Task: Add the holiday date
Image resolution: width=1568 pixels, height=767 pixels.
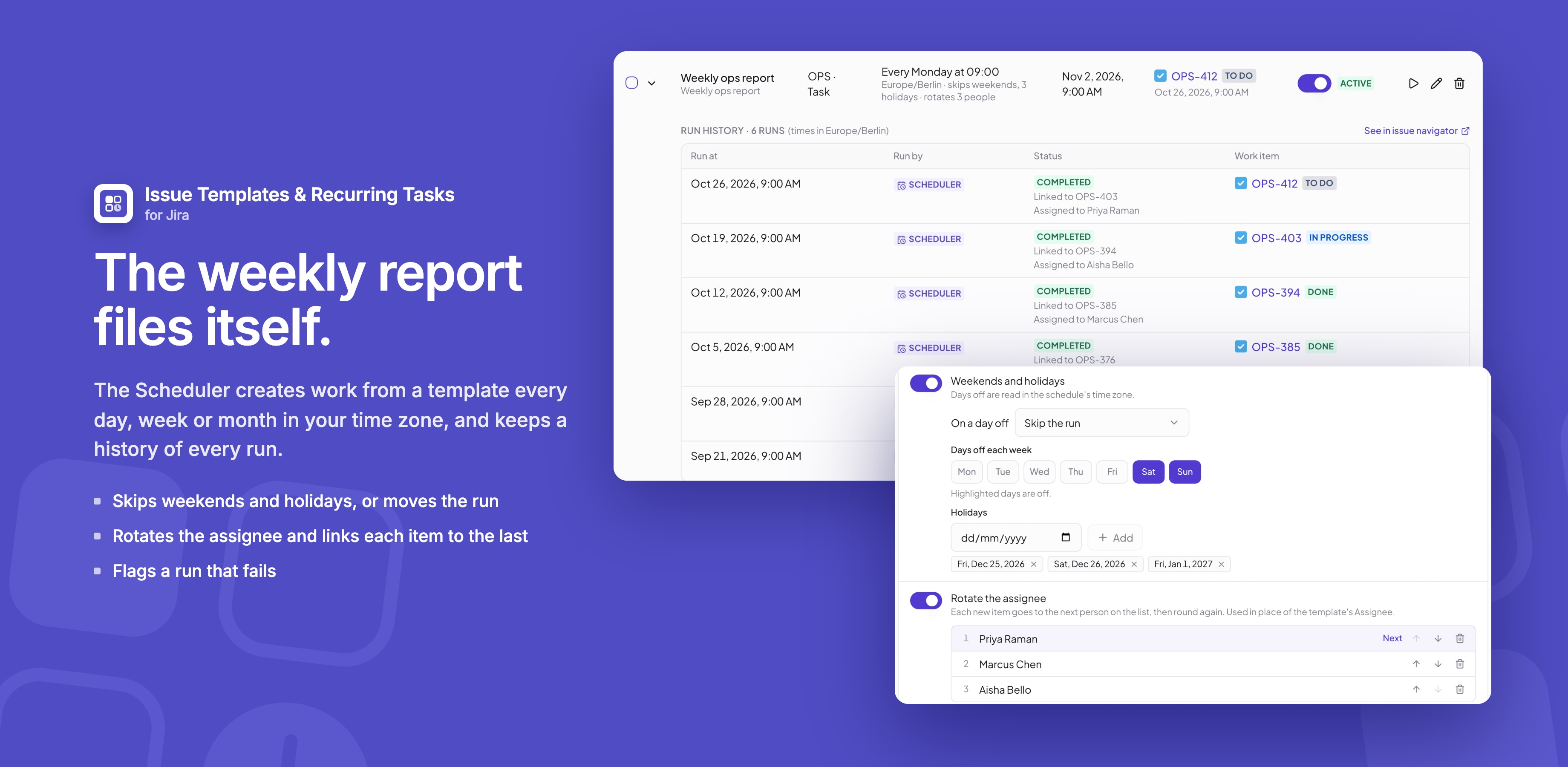Action: pos(1115,537)
